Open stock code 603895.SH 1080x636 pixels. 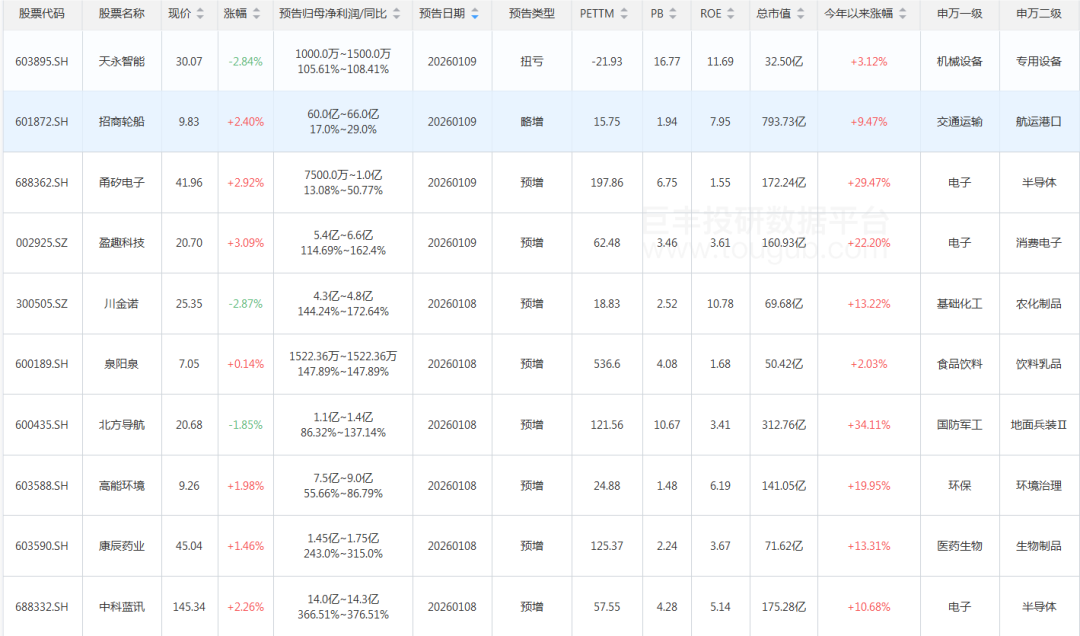[x=42, y=62]
